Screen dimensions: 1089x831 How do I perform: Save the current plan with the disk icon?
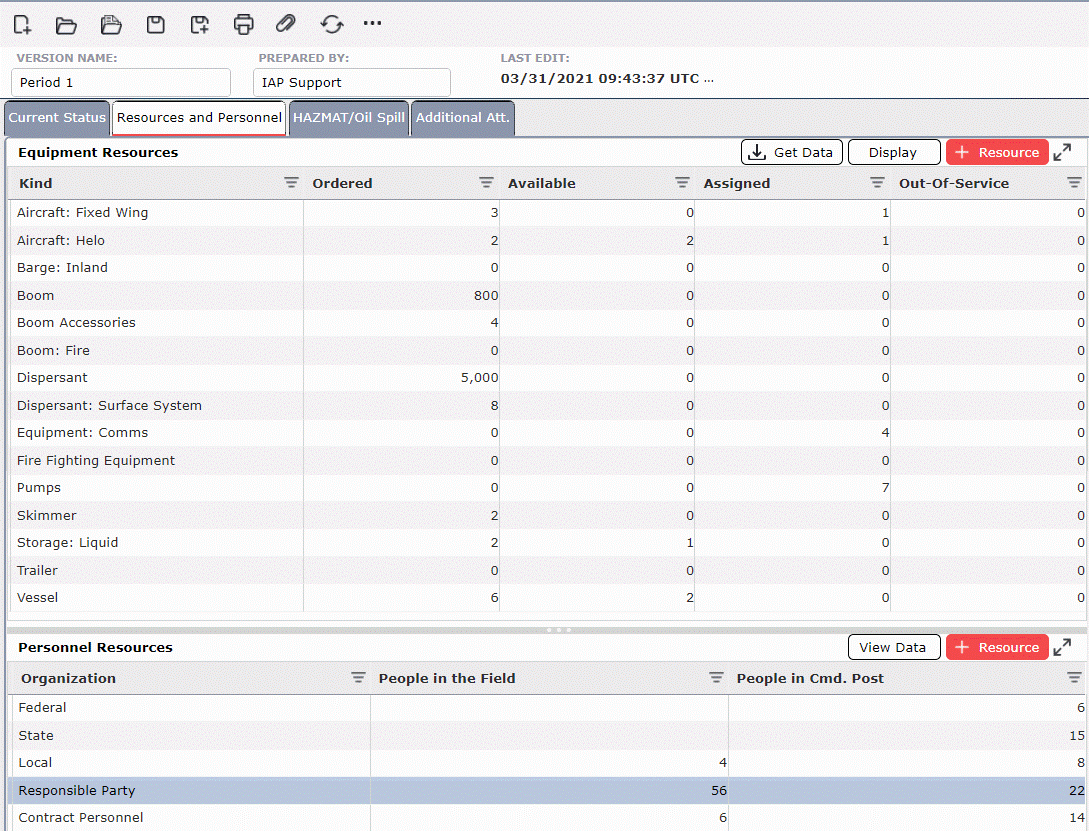[x=155, y=24]
